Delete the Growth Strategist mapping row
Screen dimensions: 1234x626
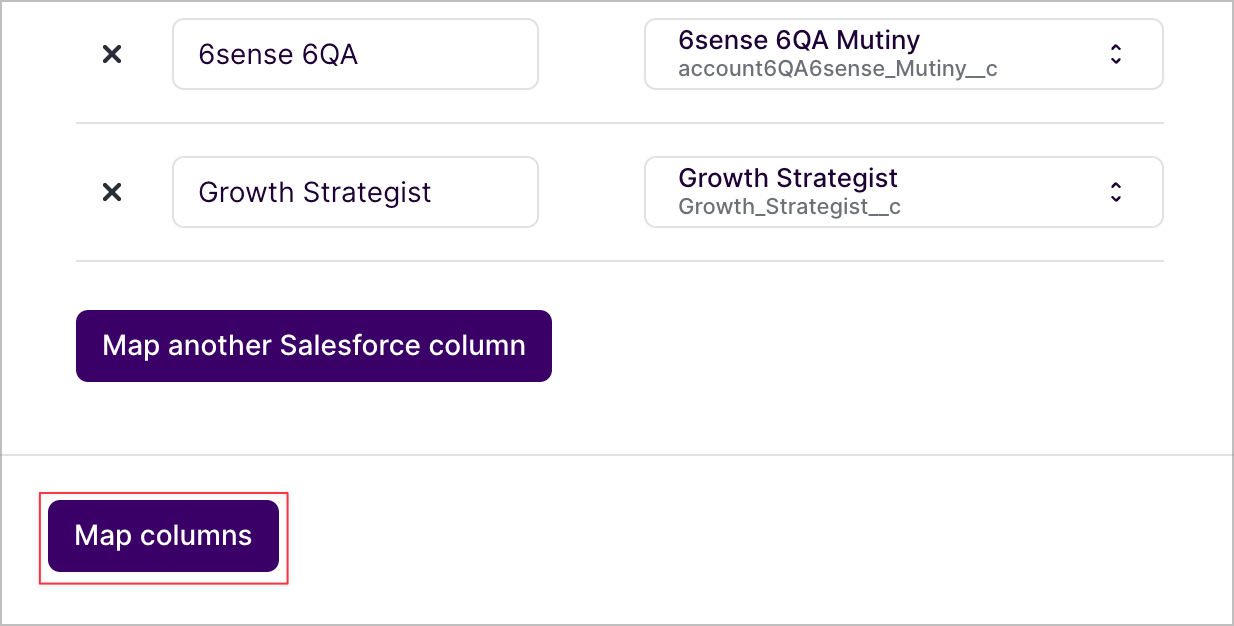tap(112, 192)
